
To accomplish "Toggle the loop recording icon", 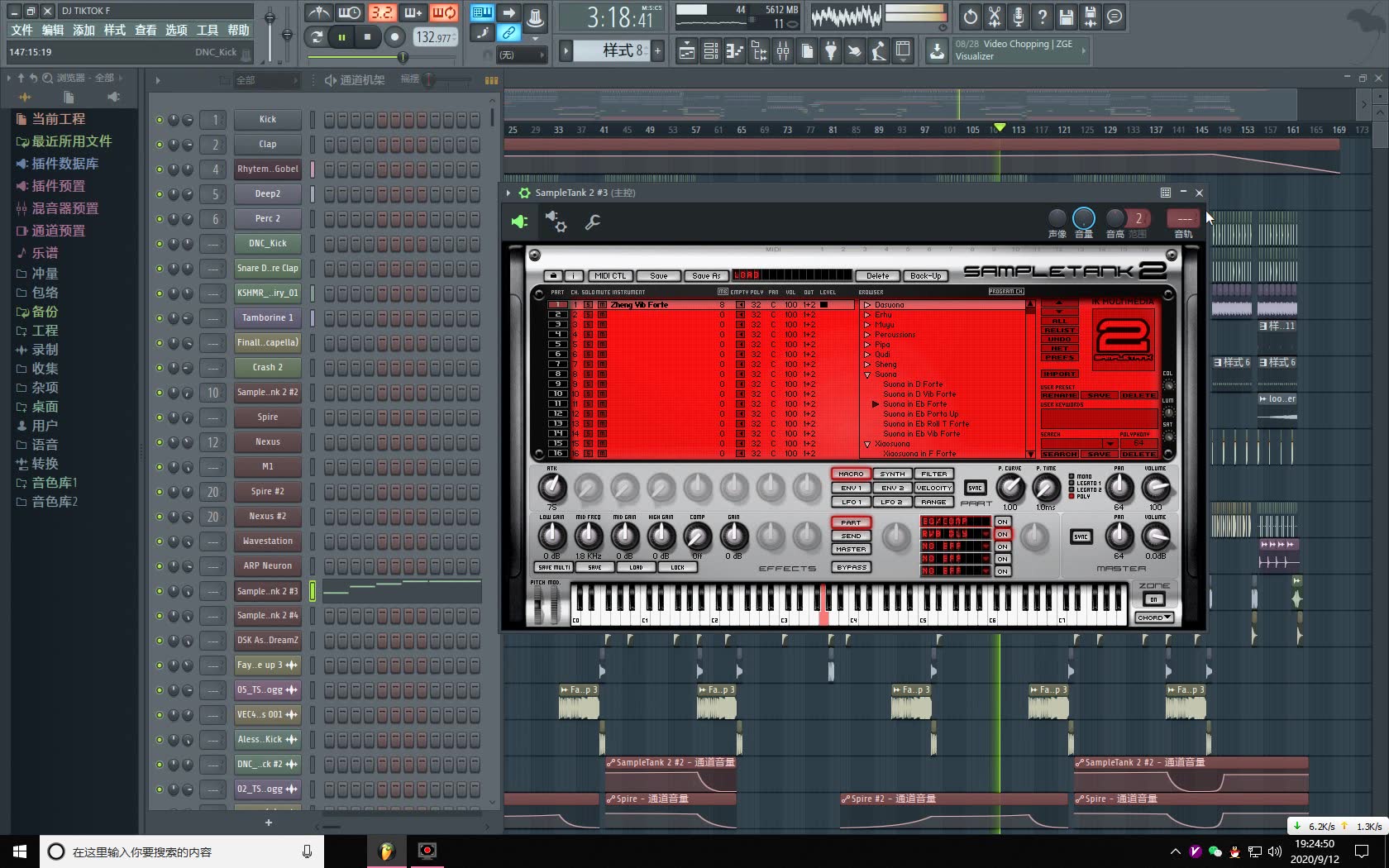I will (x=444, y=12).
